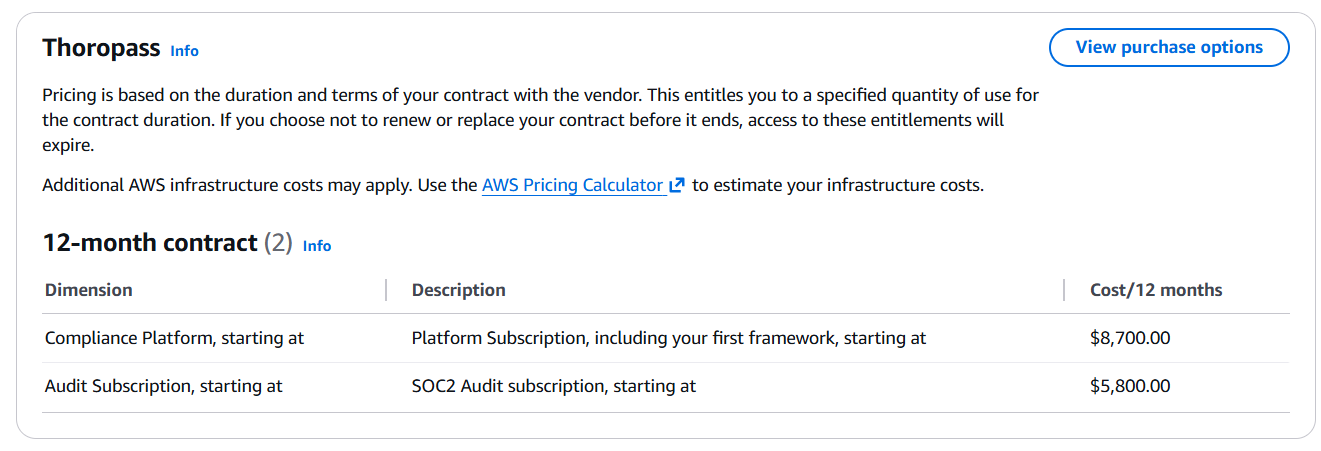Open the Info link beside Thoropass
Screen dimensions: 1321x451
click(x=184, y=50)
